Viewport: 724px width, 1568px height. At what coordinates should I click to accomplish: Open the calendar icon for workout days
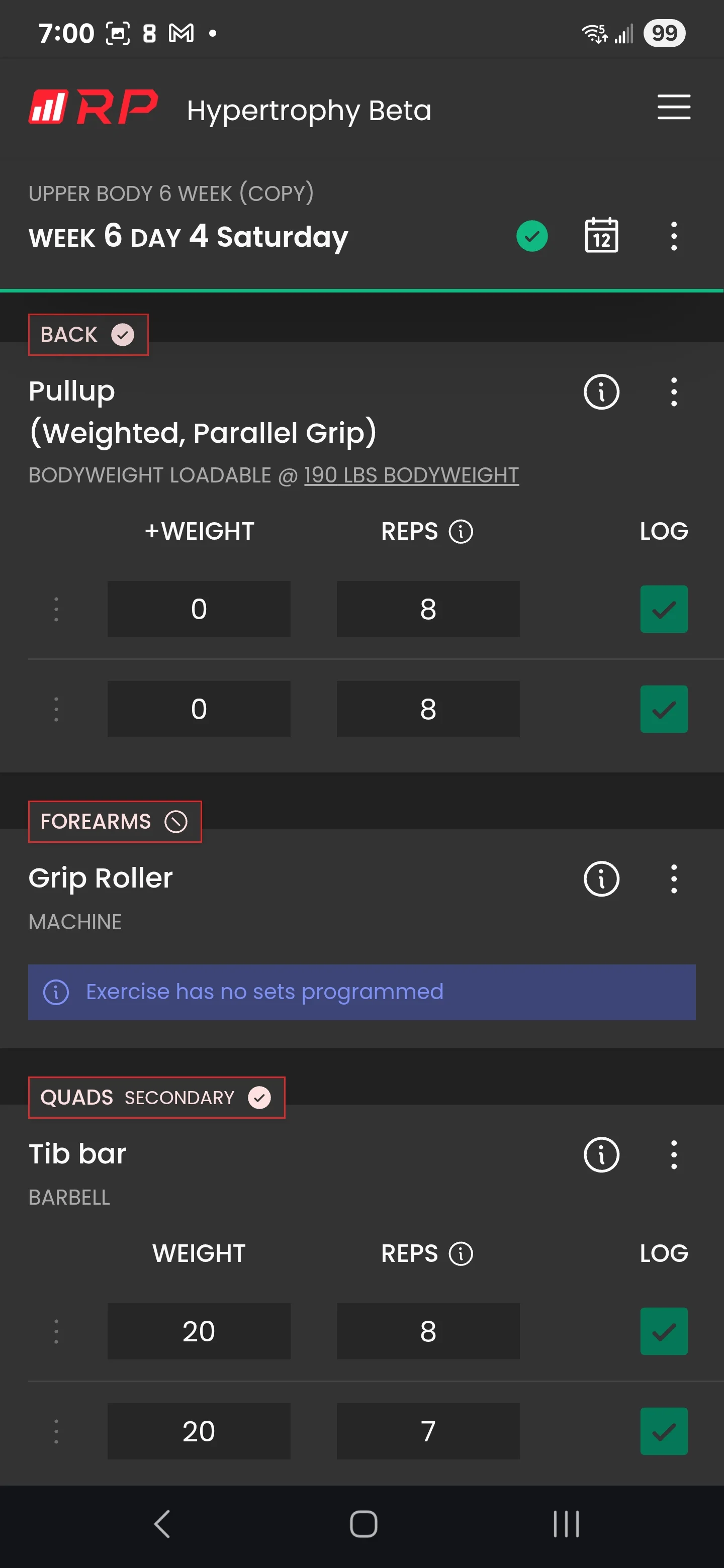[601, 236]
